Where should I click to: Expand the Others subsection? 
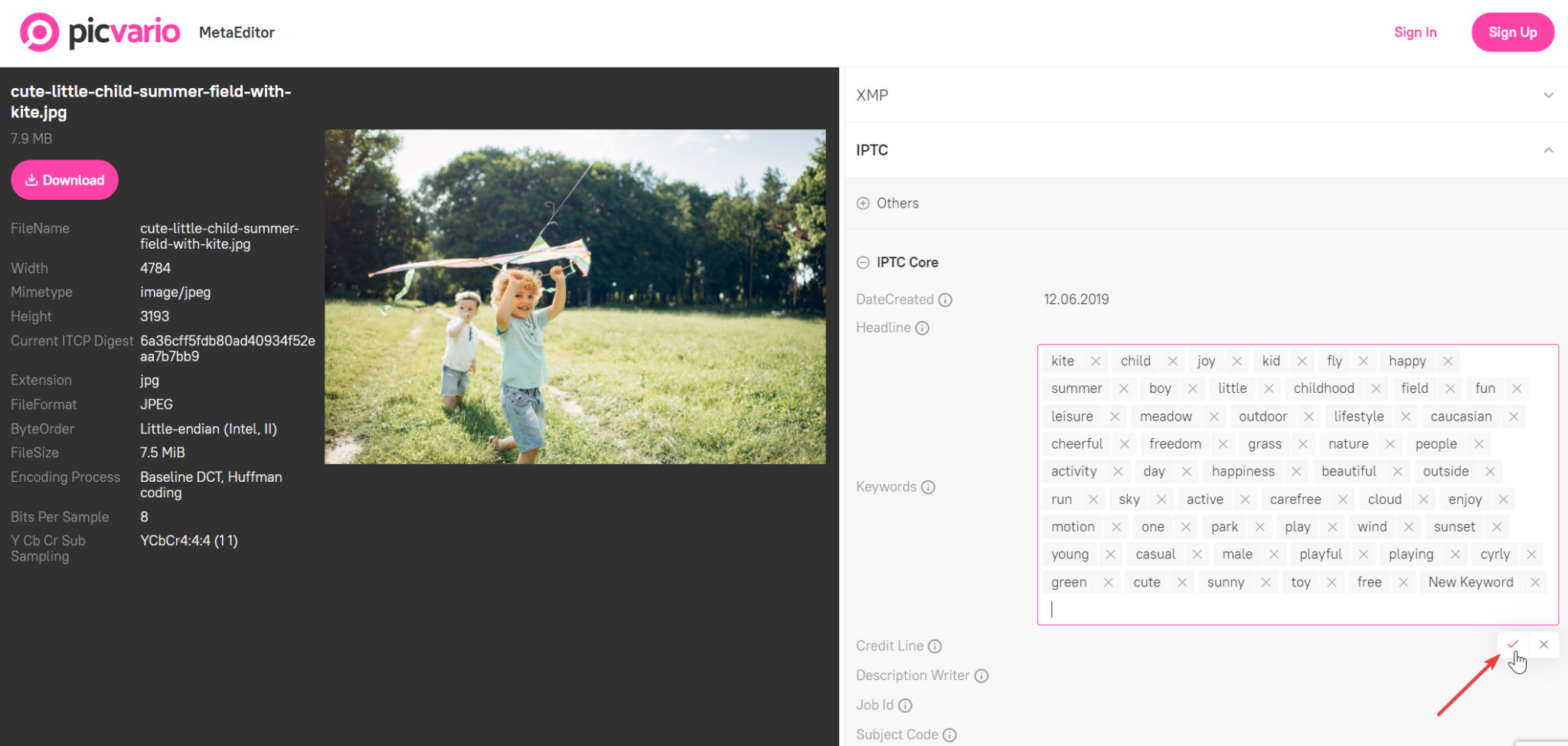click(864, 203)
